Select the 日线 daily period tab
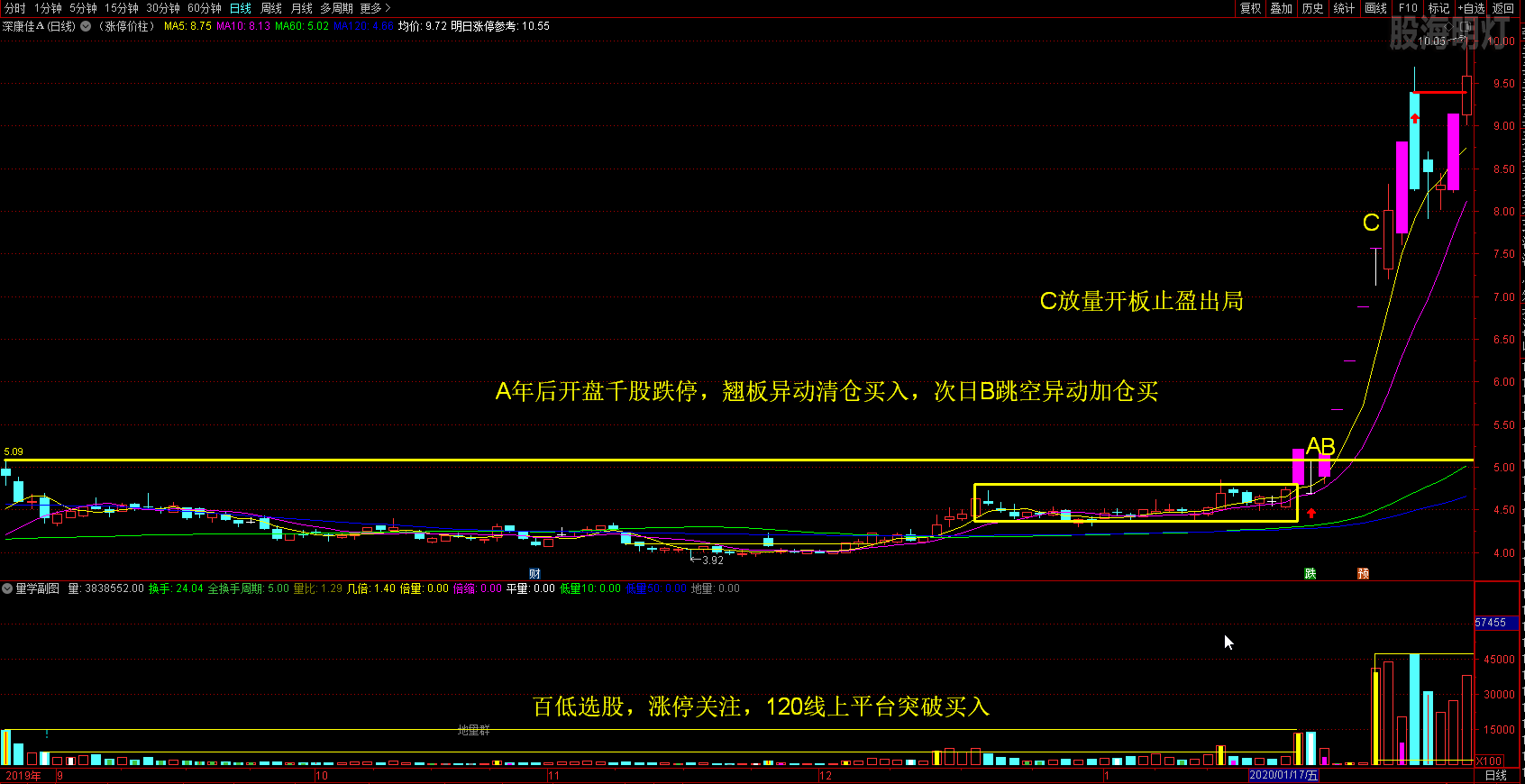The height and width of the screenshot is (784, 1525). pyautogui.click(x=241, y=8)
